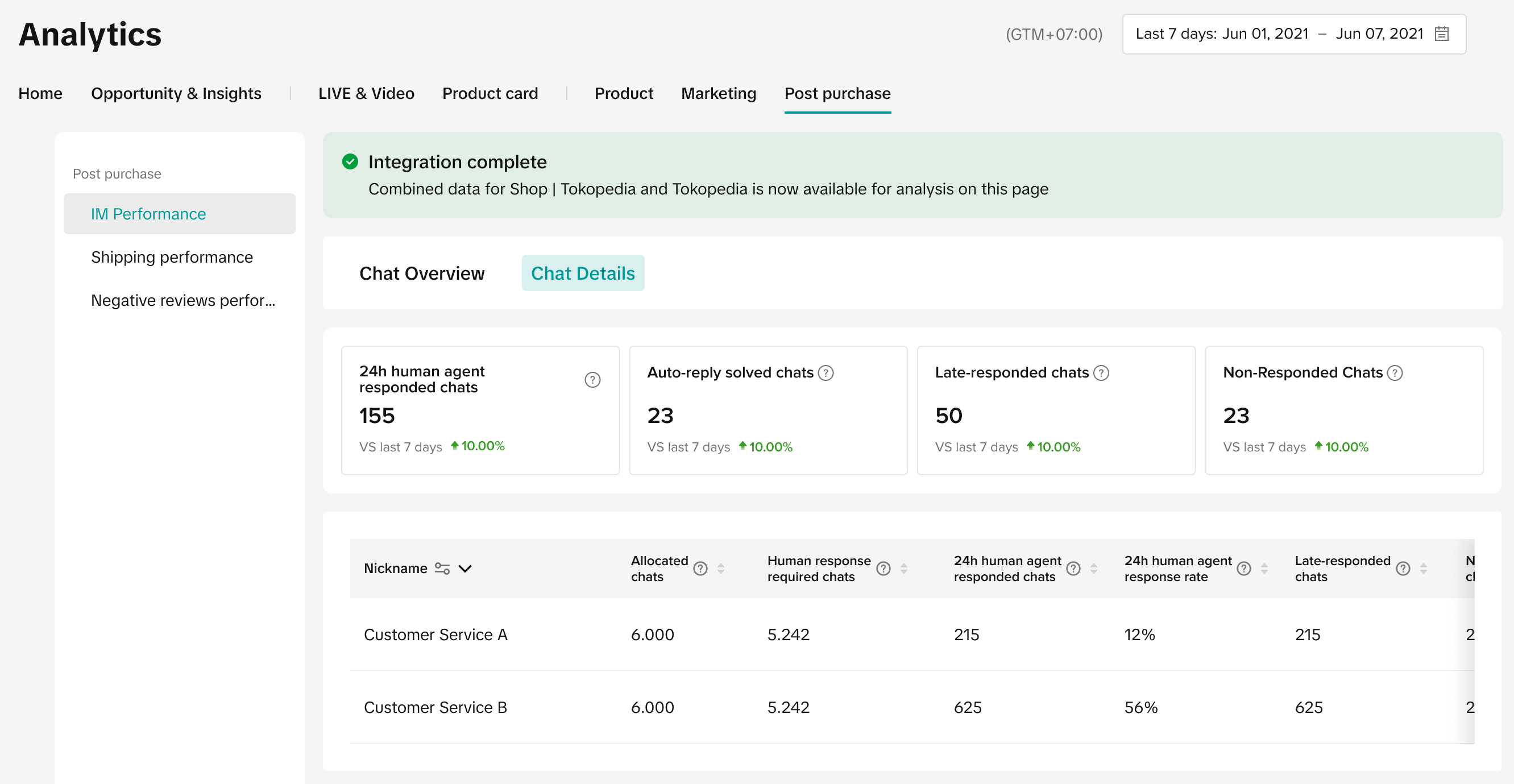Click the Nickname filter settings icon

tap(442, 569)
